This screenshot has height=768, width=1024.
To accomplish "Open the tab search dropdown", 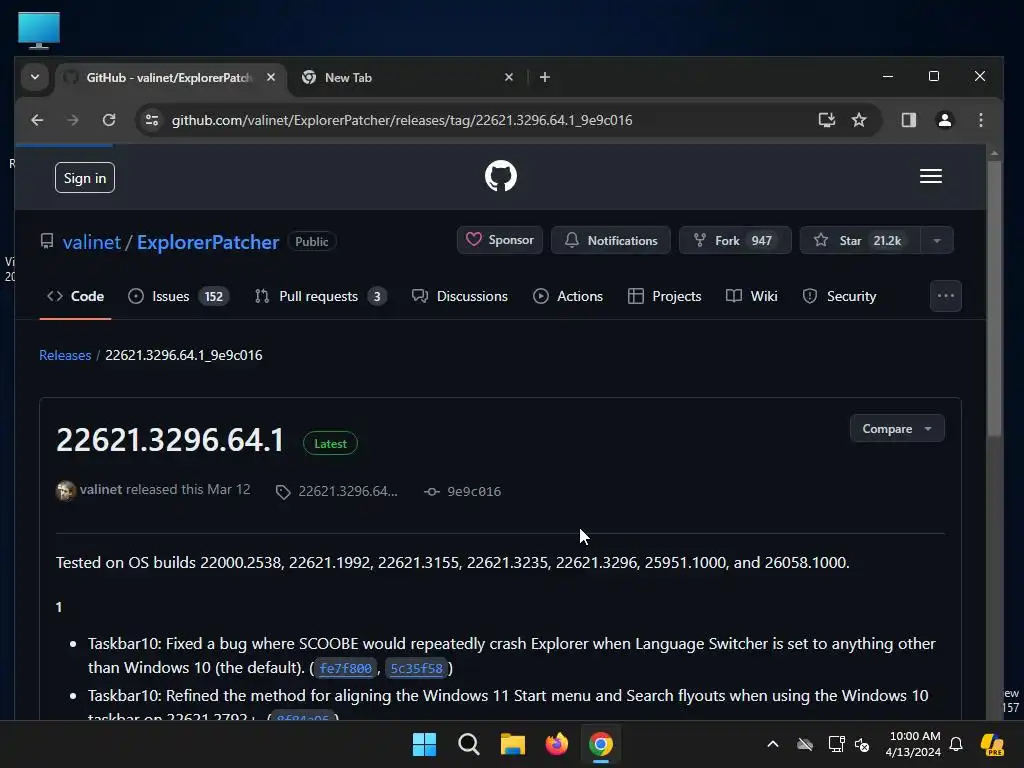I will point(35,77).
